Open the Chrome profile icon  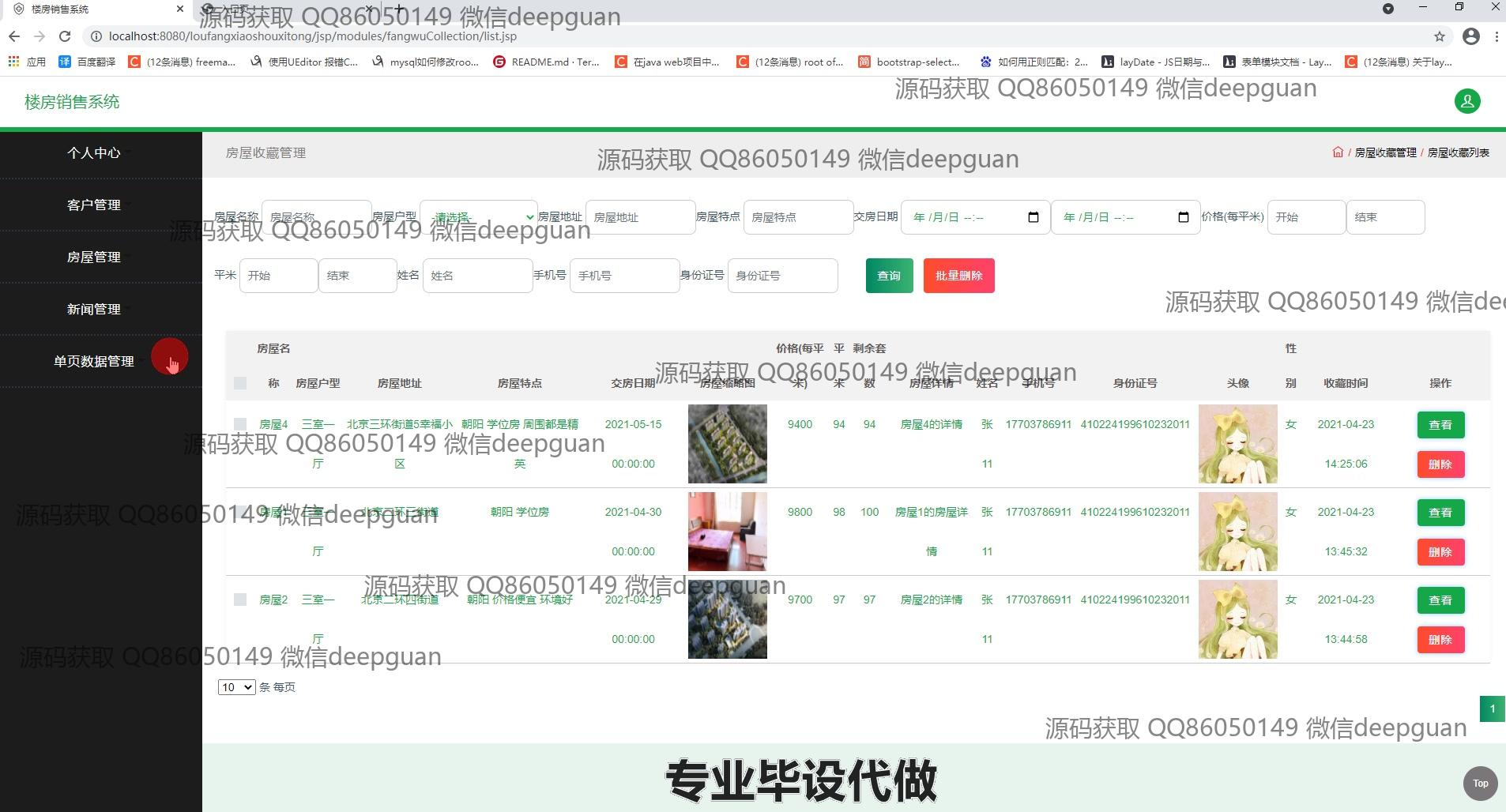[1470, 36]
